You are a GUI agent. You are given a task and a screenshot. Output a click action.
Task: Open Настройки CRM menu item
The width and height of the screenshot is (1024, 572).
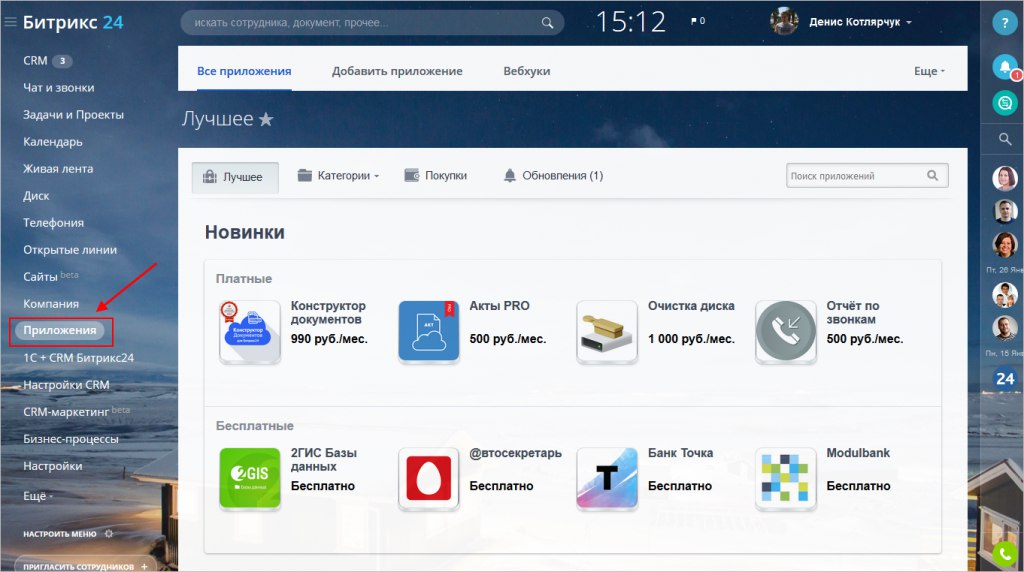tap(66, 385)
